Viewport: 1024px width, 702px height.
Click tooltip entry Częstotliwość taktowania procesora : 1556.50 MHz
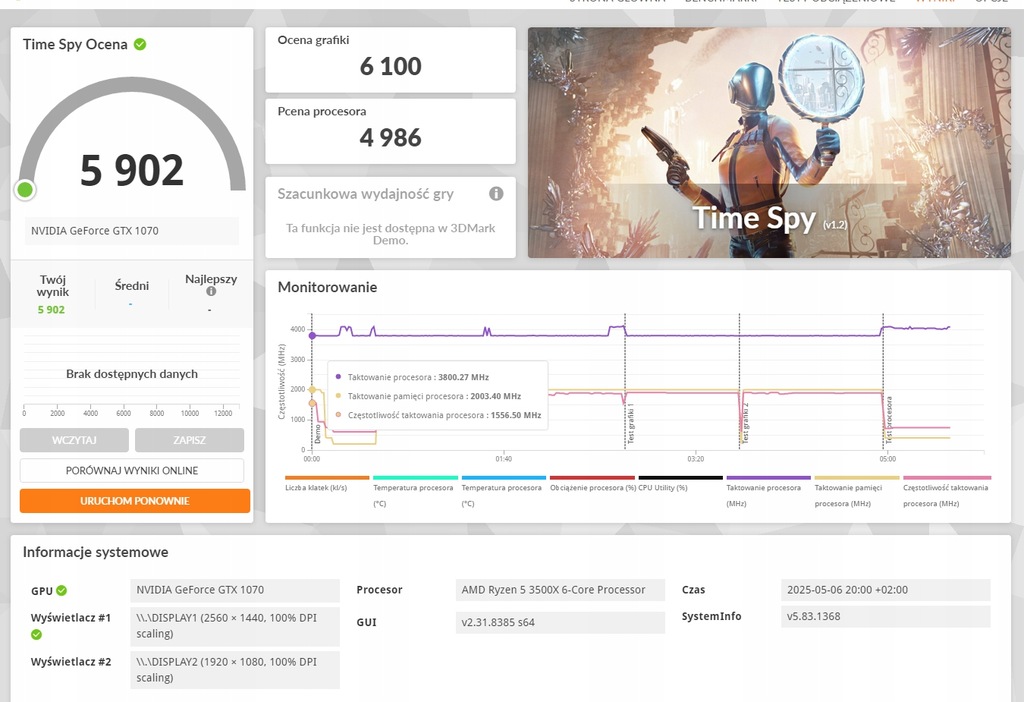[x=438, y=415]
